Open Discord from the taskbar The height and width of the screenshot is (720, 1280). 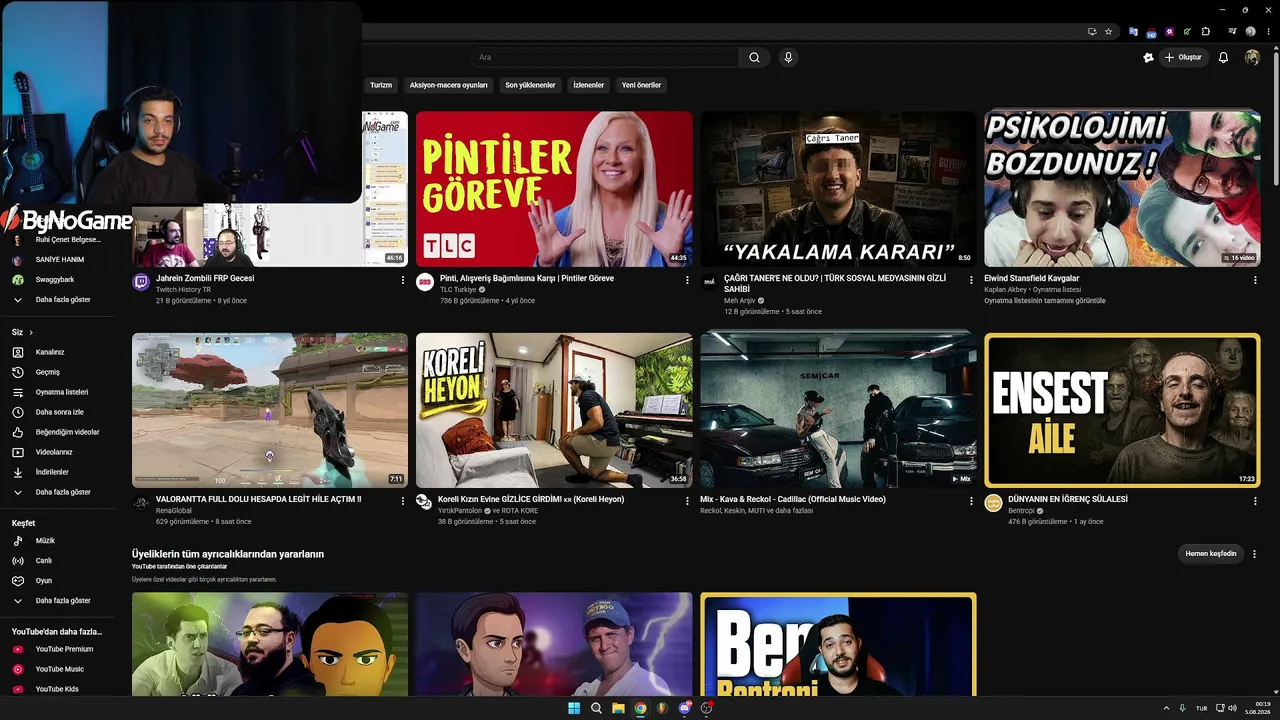click(684, 708)
